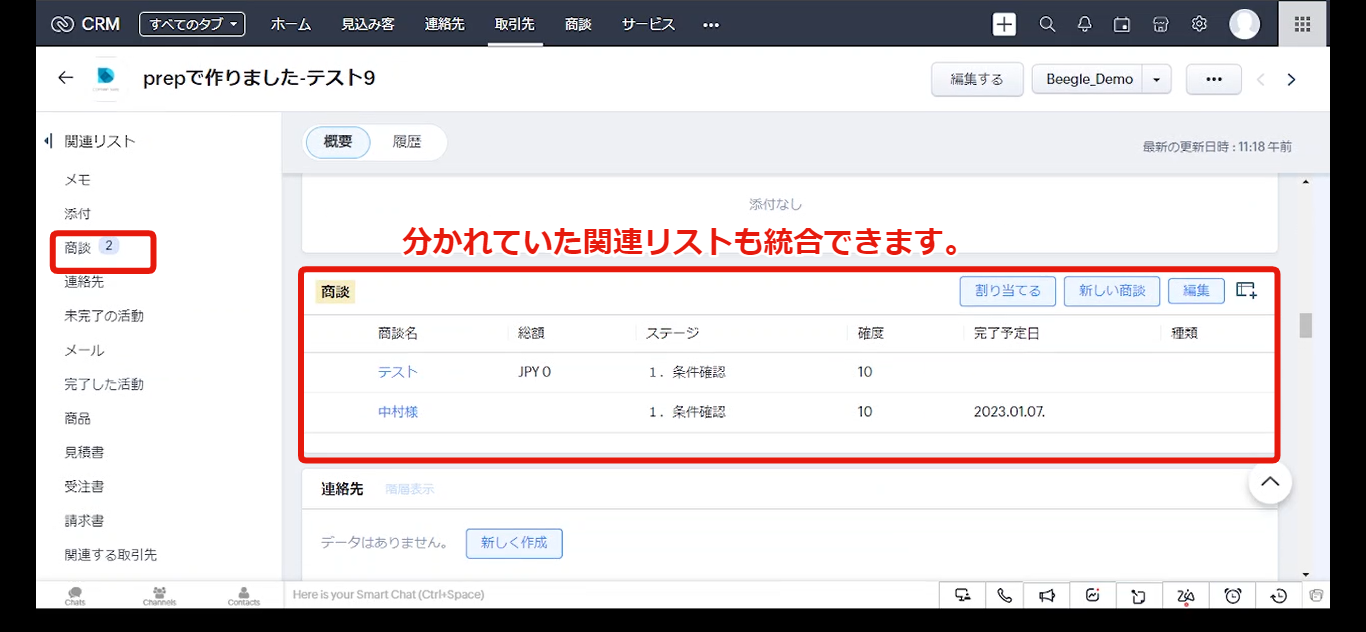Click the vertical scrollbar thumb

click(1305, 325)
